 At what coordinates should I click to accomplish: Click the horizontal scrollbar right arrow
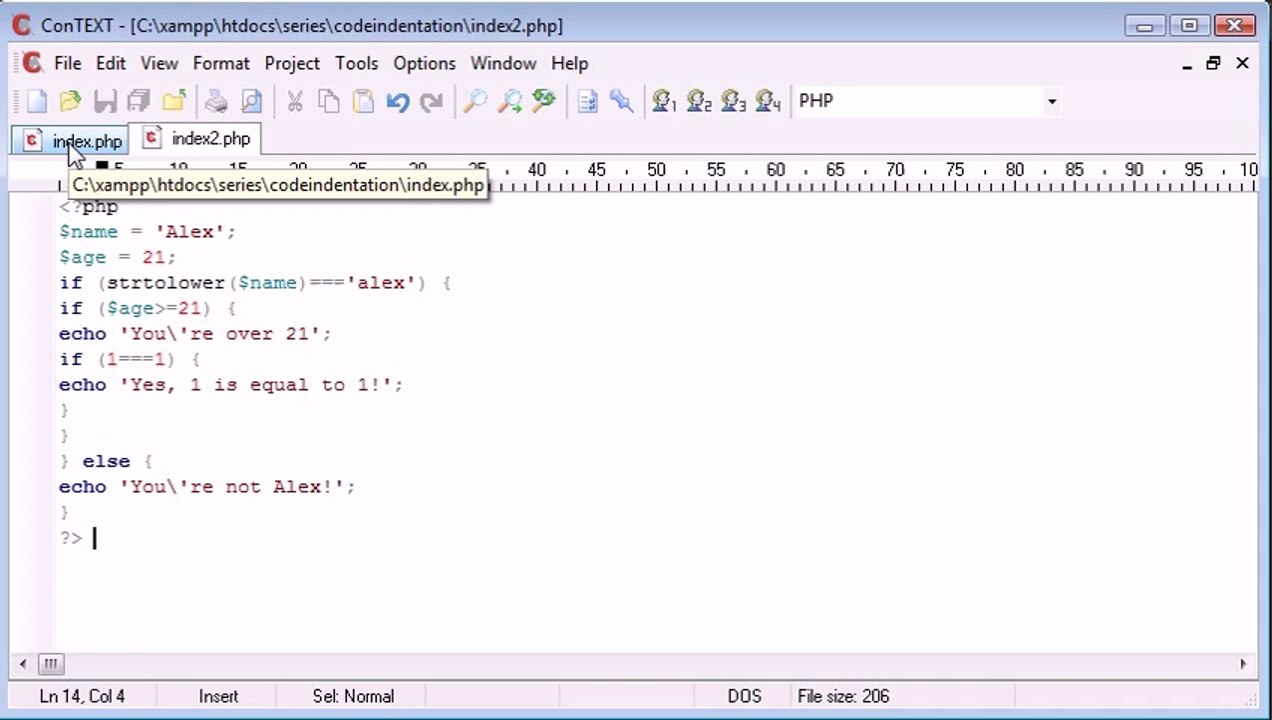pos(1243,663)
